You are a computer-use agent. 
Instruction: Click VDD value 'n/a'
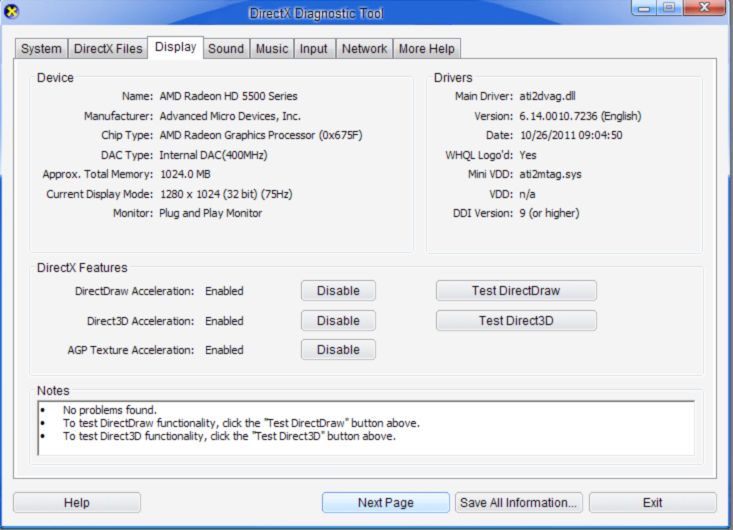pyautogui.click(x=527, y=194)
